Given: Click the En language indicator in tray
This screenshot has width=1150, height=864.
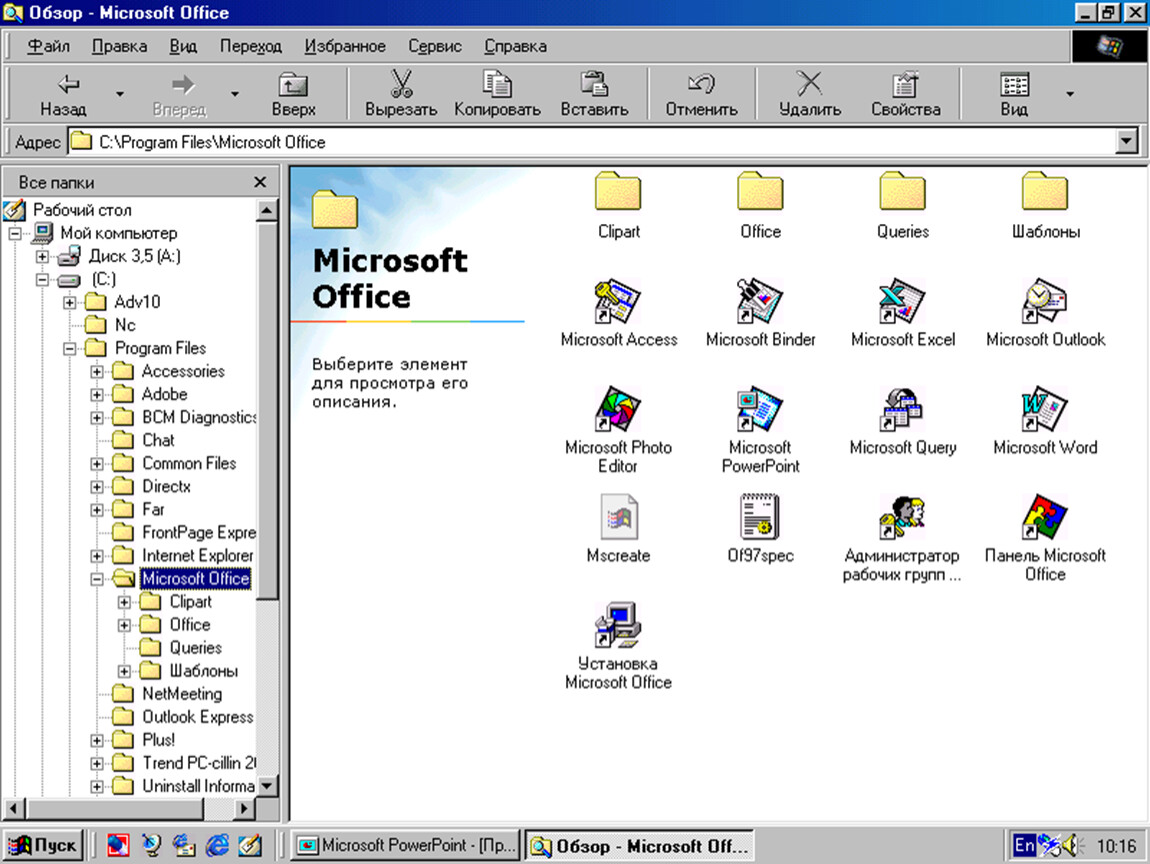Looking at the screenshot, I should tap(1024, 846).
